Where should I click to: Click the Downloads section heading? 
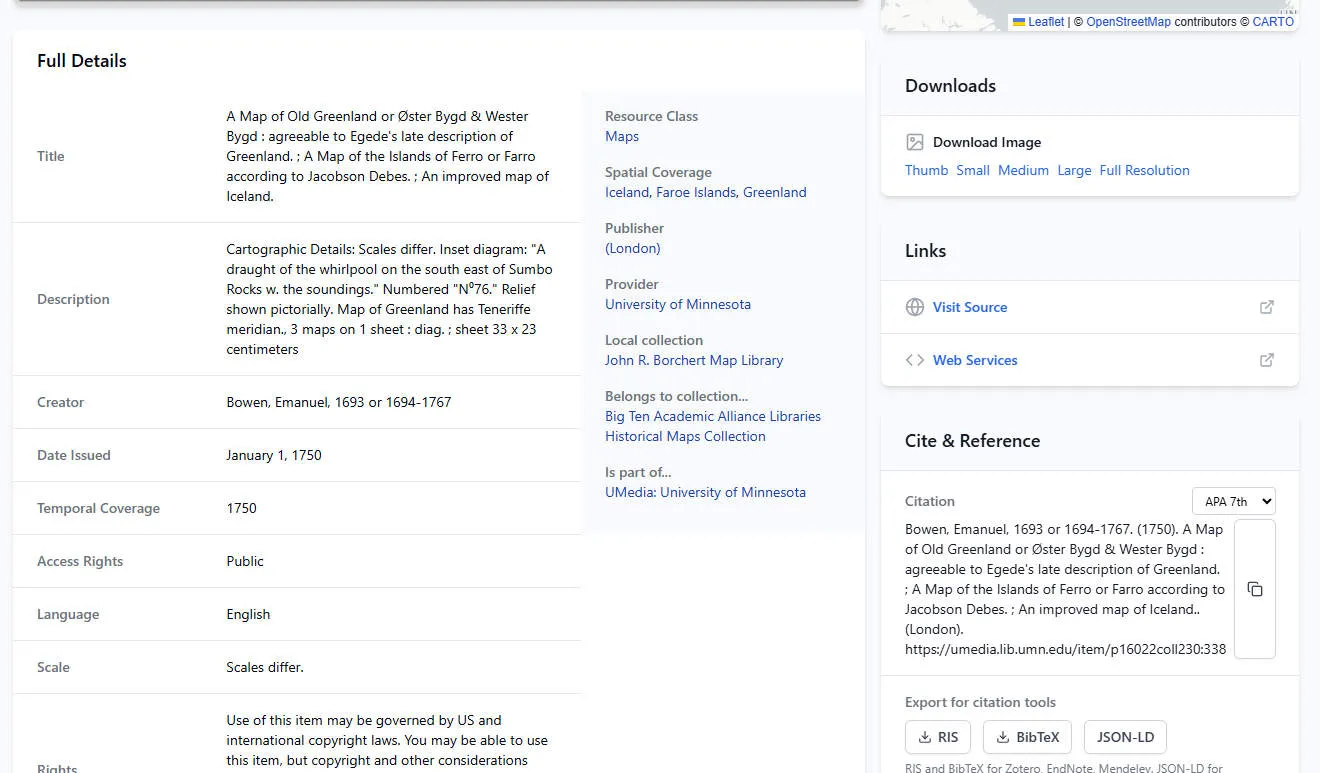pyautogui.click(x=950, y=86)
